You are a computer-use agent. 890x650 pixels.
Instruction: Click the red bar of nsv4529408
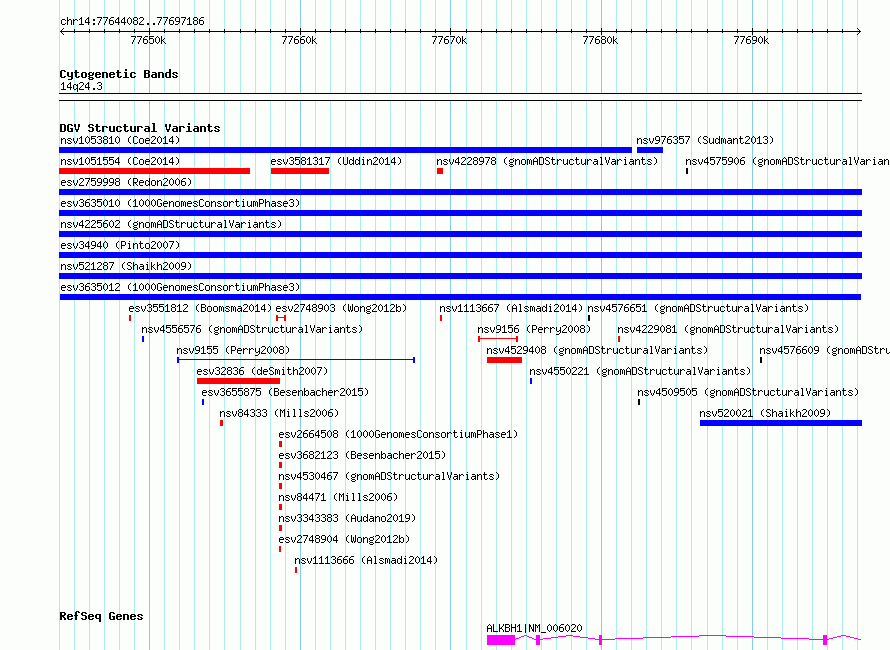coord(504,360)
